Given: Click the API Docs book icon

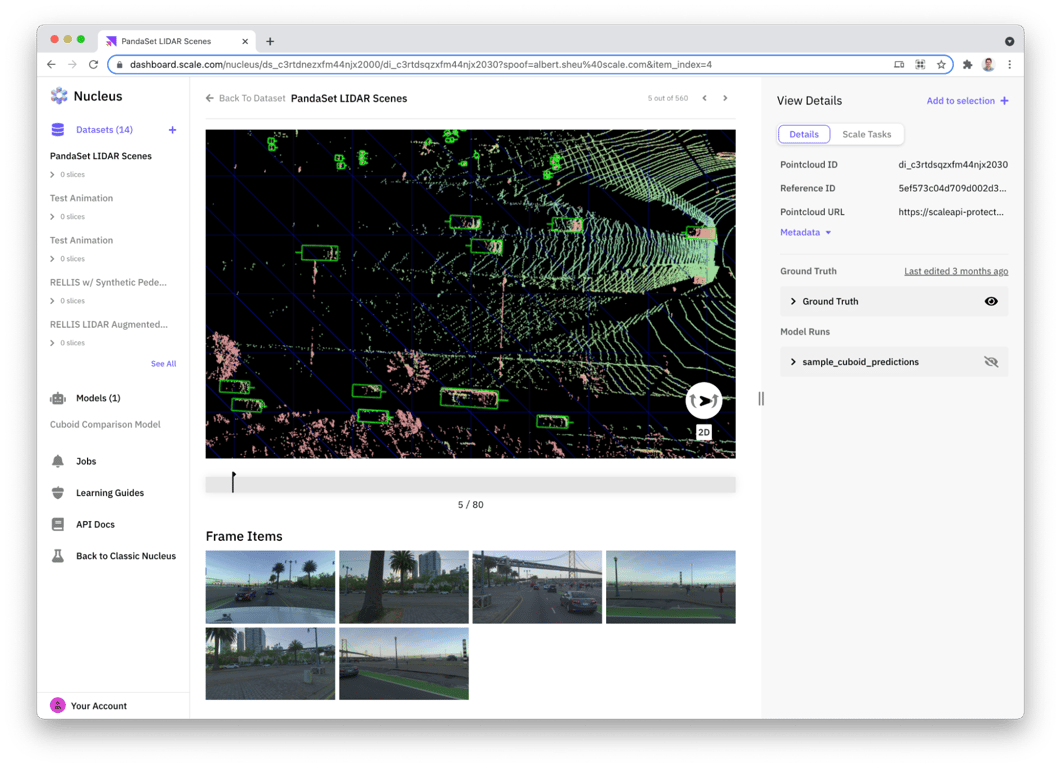Looking at the screenshot, I should pos(58,524).
